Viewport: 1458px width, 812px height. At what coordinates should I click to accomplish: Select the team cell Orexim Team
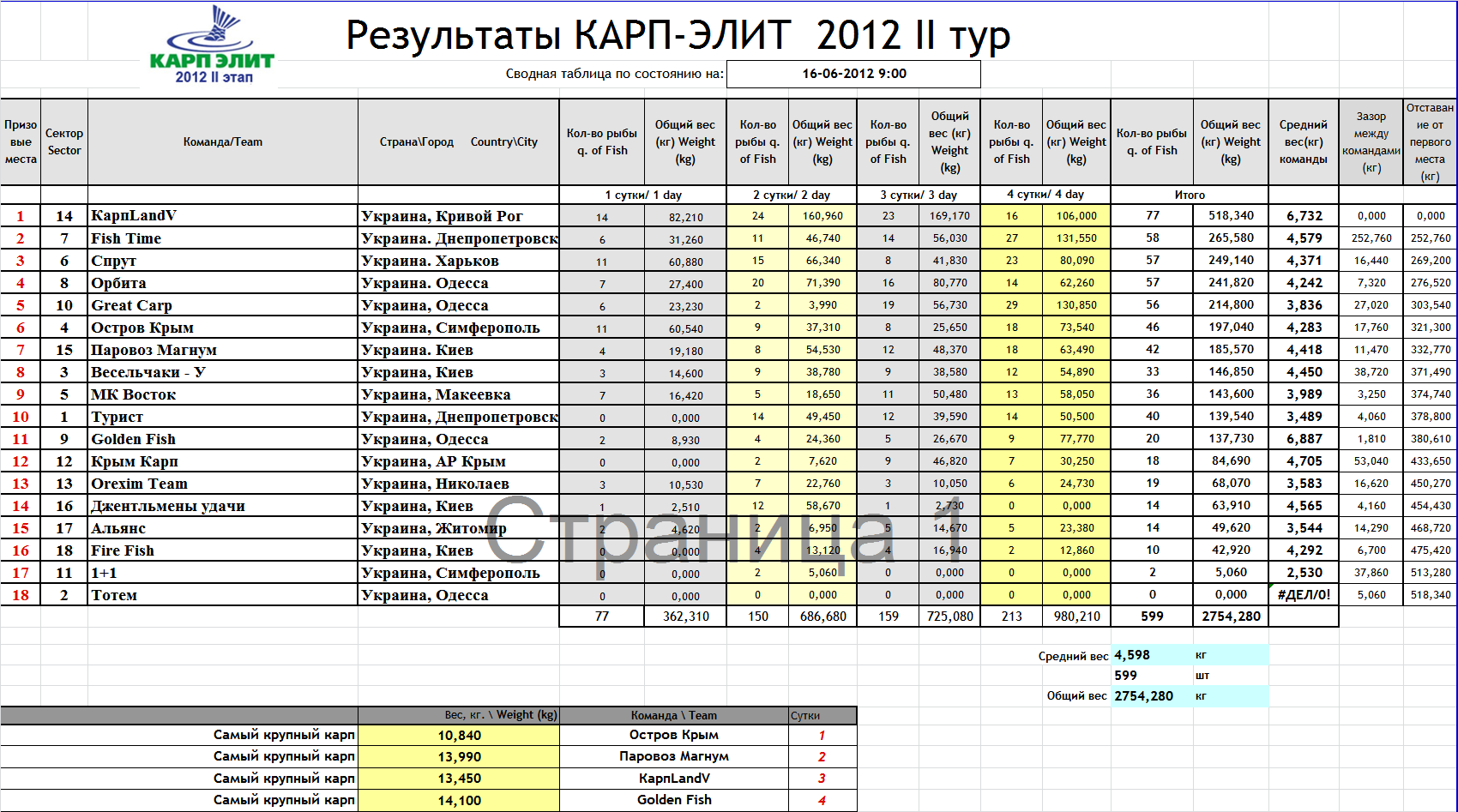coord(223,484)
